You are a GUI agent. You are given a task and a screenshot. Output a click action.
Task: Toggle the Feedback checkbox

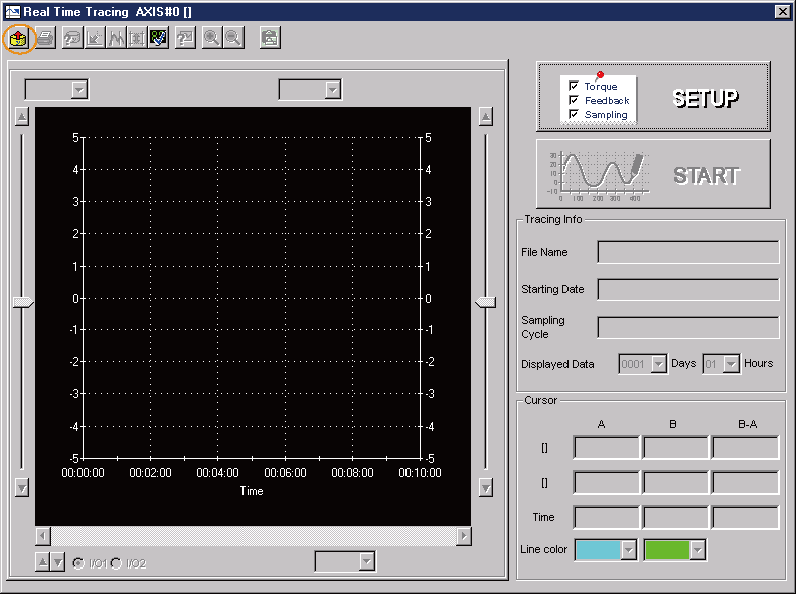click(x=574, y=100)
